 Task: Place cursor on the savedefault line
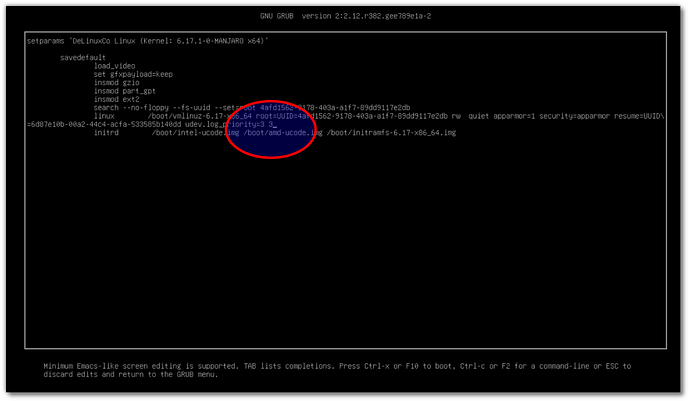pos(83,58)
